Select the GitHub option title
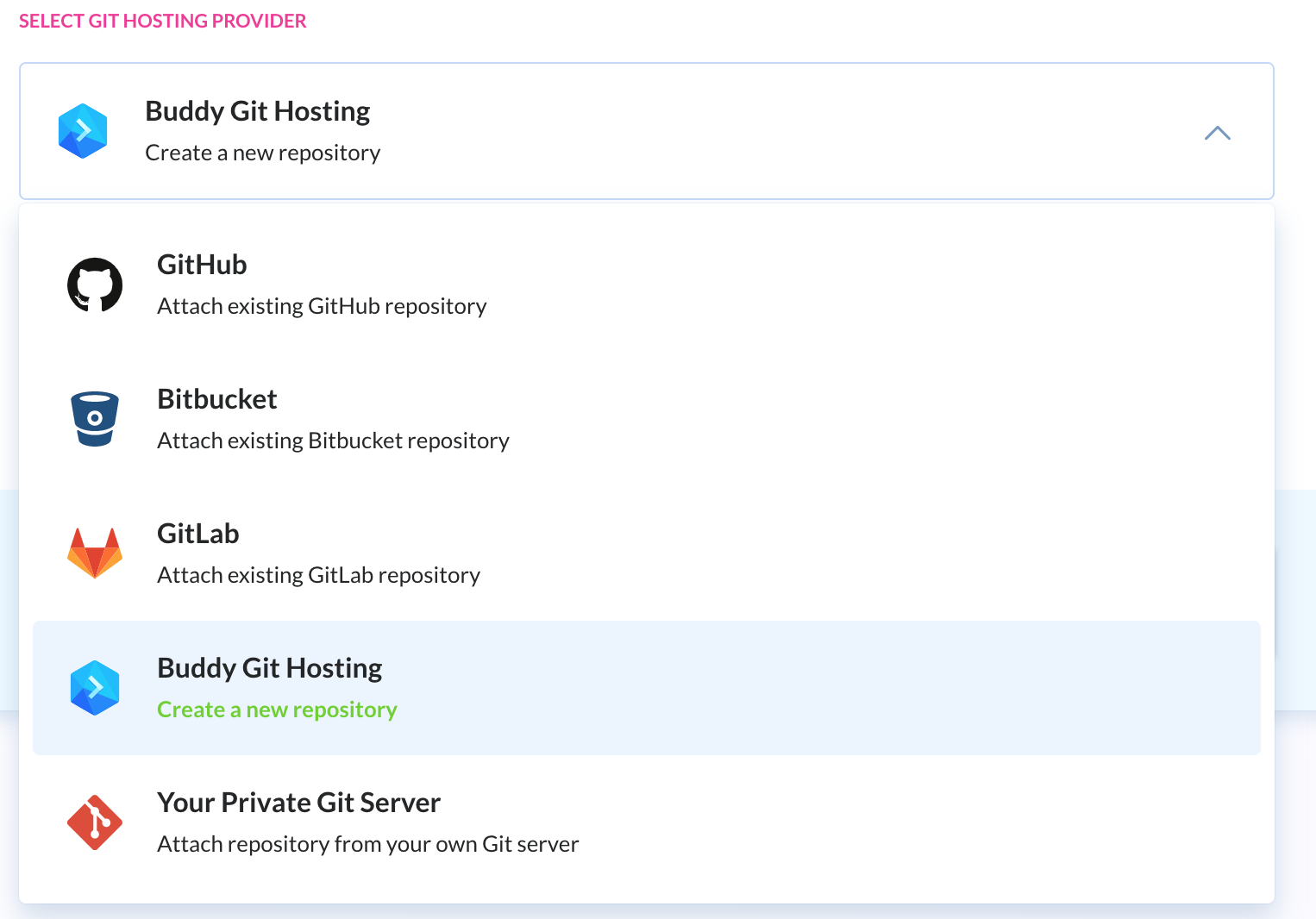 coord(202,265)
